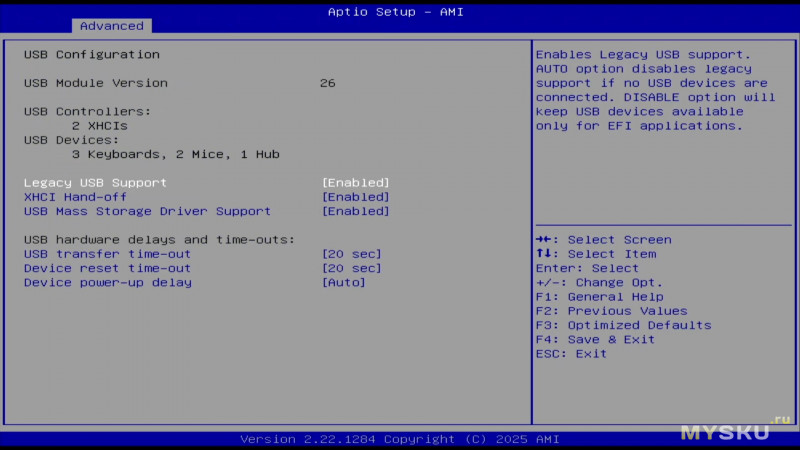Select USB Mass Storage Driver Support
Screen dimensions: 800x450
[147, 211]
